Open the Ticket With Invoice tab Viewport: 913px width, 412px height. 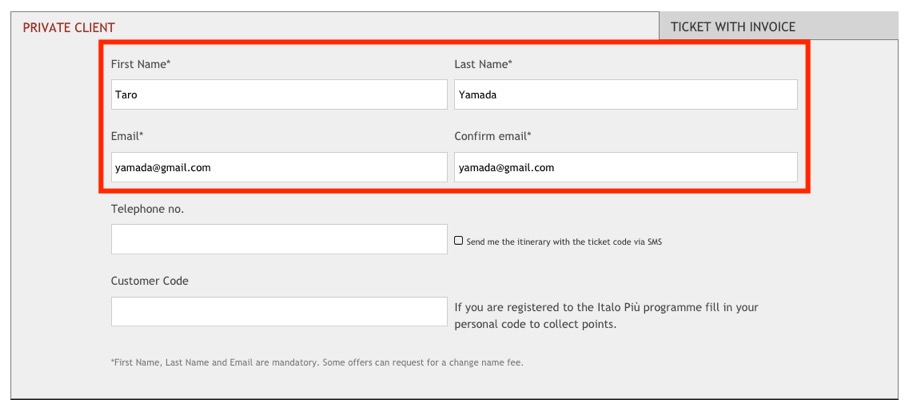[732, 27]
